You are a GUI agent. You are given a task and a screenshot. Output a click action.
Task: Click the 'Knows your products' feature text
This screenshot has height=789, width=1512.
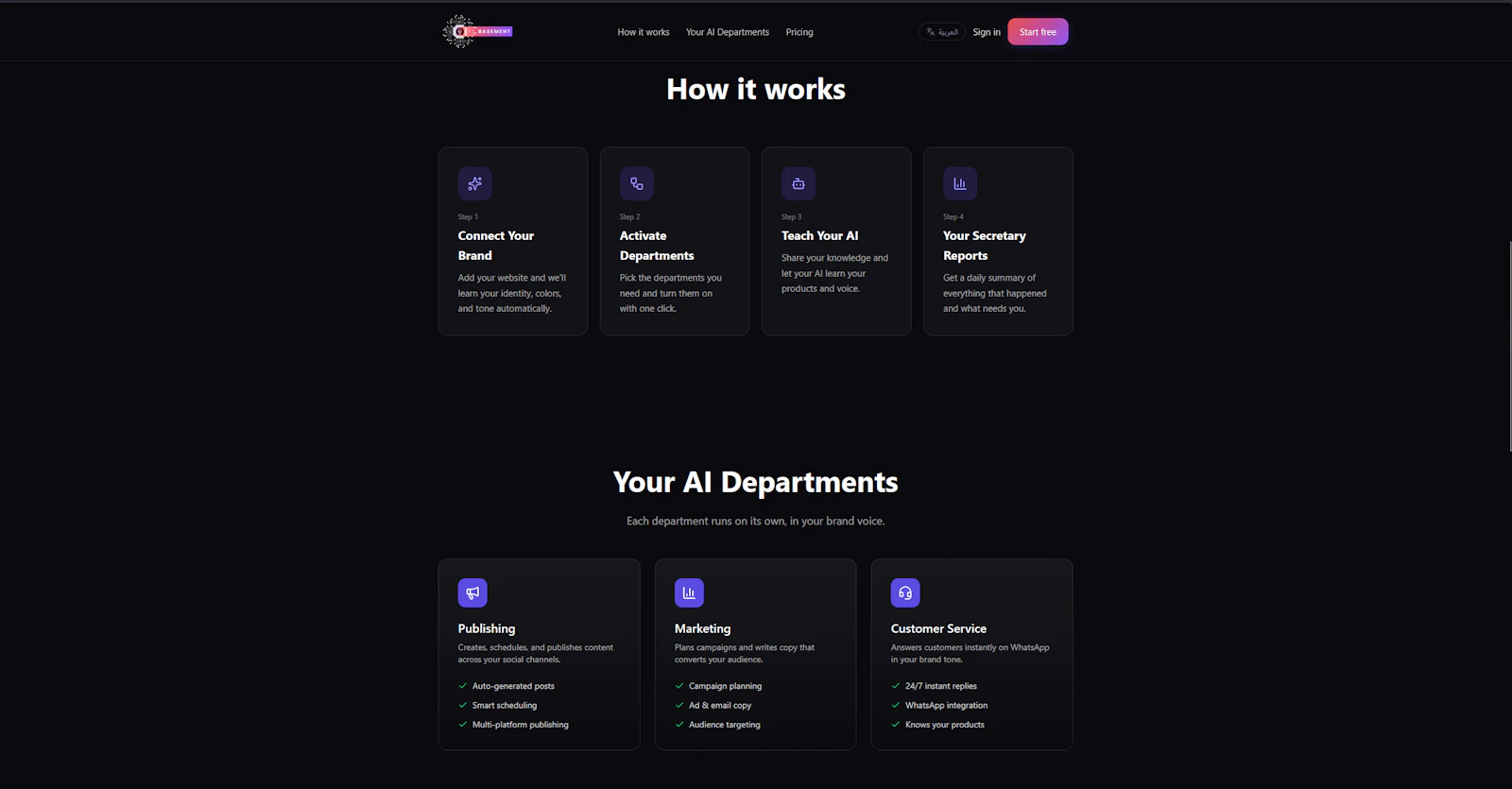tap(945, 725)
